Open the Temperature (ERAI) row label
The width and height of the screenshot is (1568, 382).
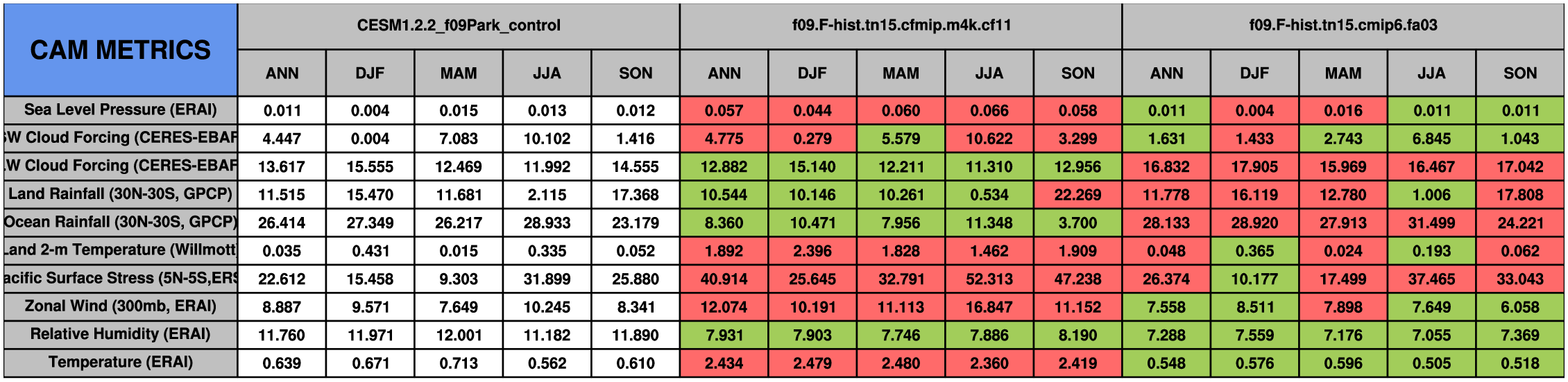121,363
